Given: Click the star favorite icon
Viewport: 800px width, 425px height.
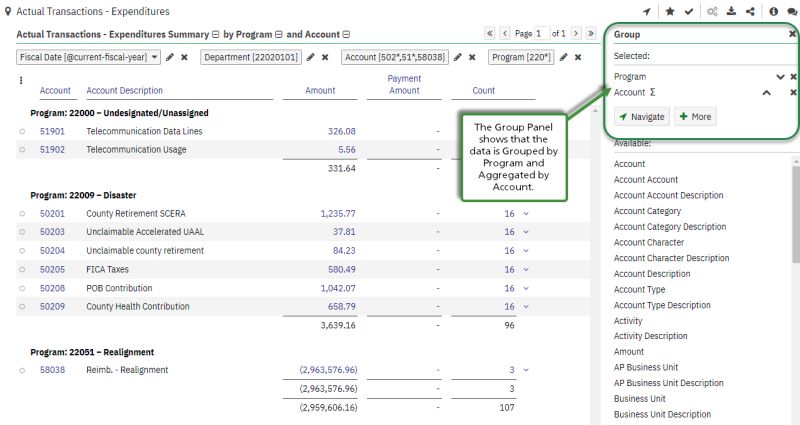Looking at the screenshot, I should pyautogui.click(x=670, y=11).
